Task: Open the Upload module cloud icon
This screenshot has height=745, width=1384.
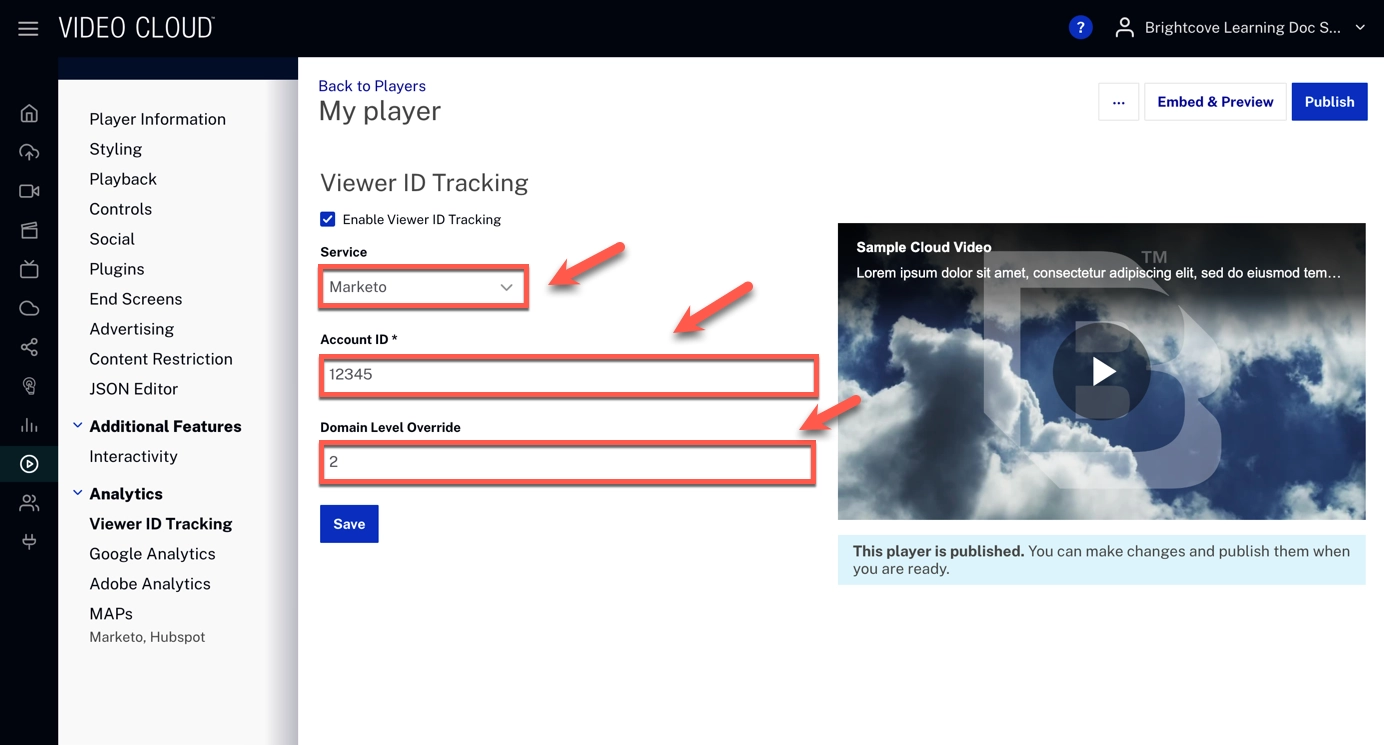Action: pos(29,152)
